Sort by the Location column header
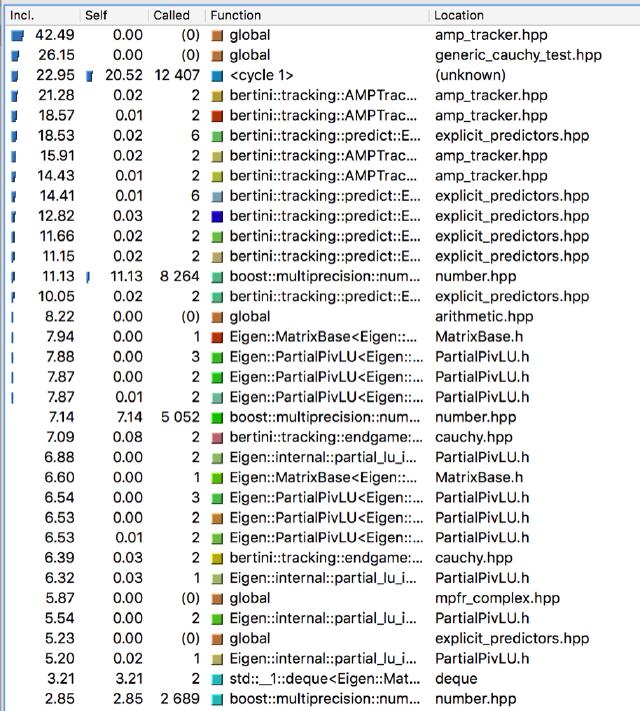Screen dimensions: 640x711 (534, 15)
